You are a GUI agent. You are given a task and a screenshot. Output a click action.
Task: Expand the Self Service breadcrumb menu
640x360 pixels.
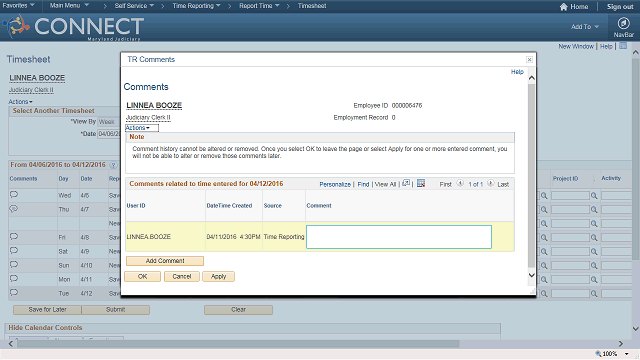point(134,6)
